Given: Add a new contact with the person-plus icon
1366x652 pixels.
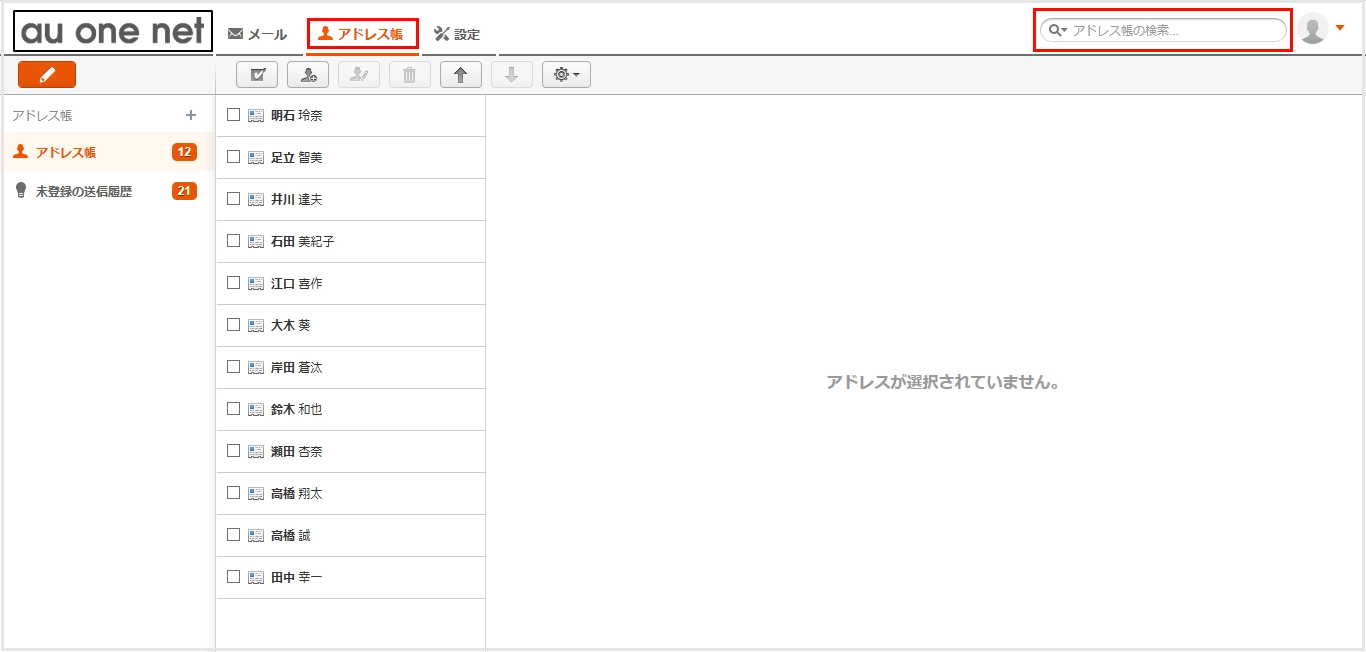Looking at the screenshot, I should (308, 74).
